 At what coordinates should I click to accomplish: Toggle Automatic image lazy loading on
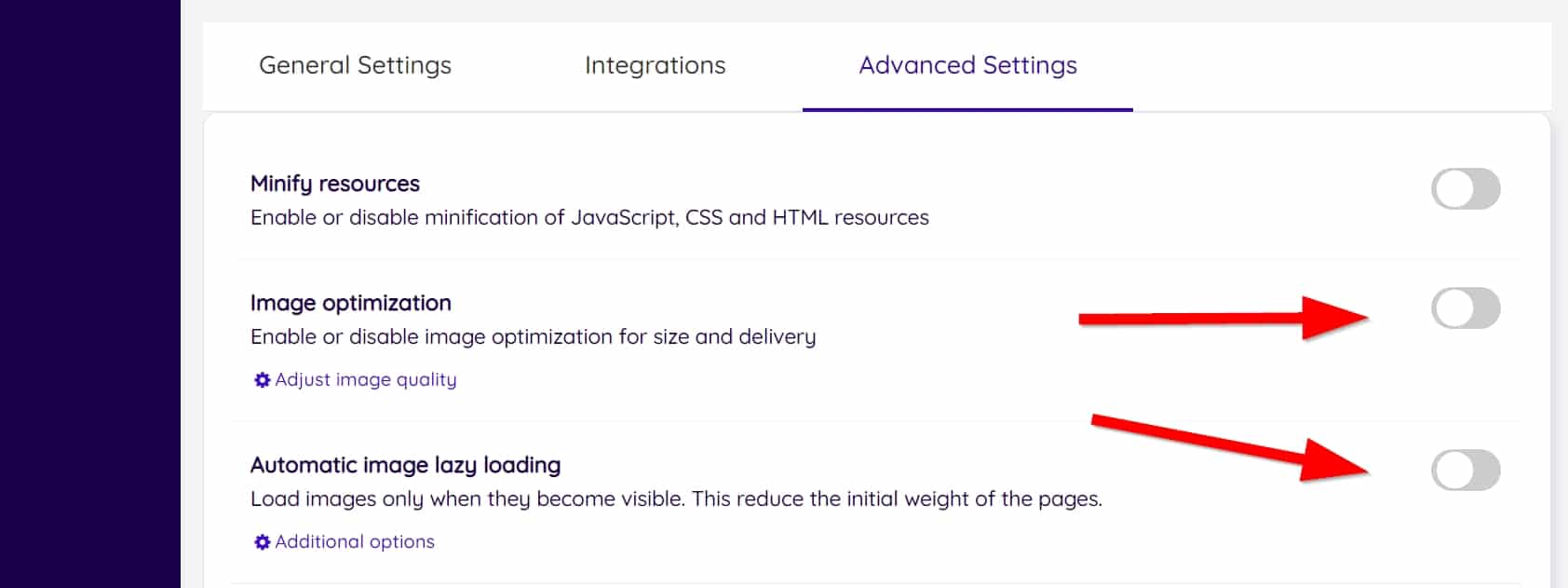pos(1465,471)
